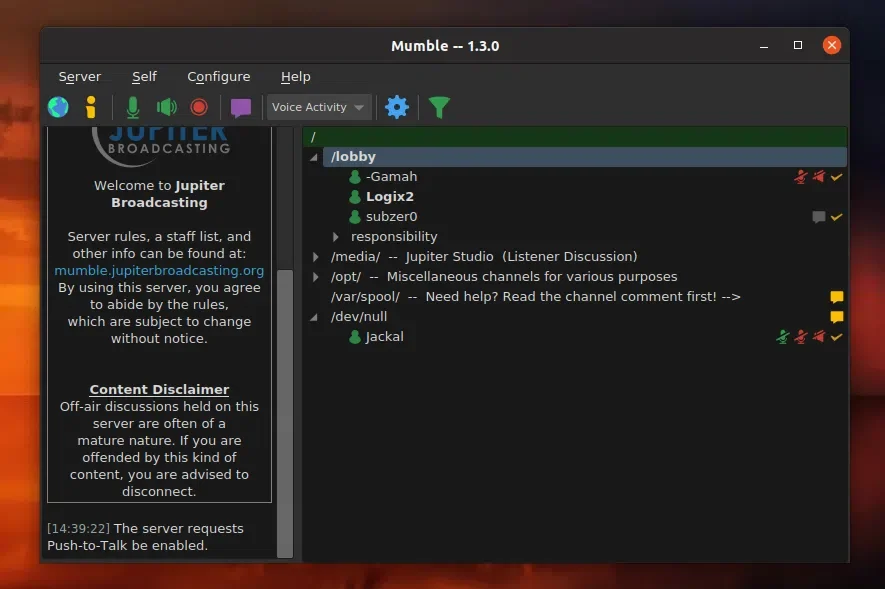Click the /opt/ channel name text
Viewport: 885px width, 589px height.
coord(503,276)
